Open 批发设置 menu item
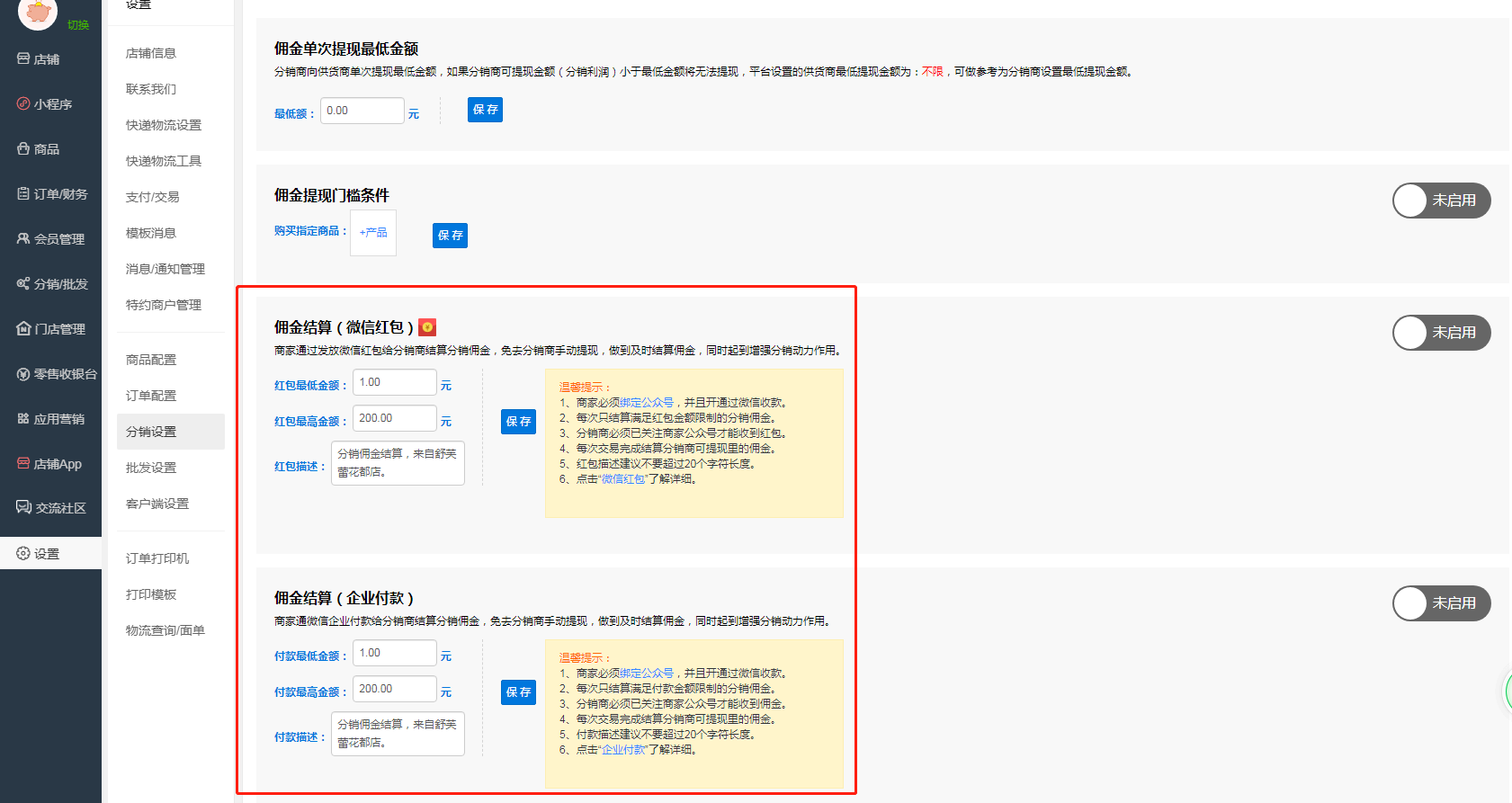1512x803 pixels. pos(151,468)
